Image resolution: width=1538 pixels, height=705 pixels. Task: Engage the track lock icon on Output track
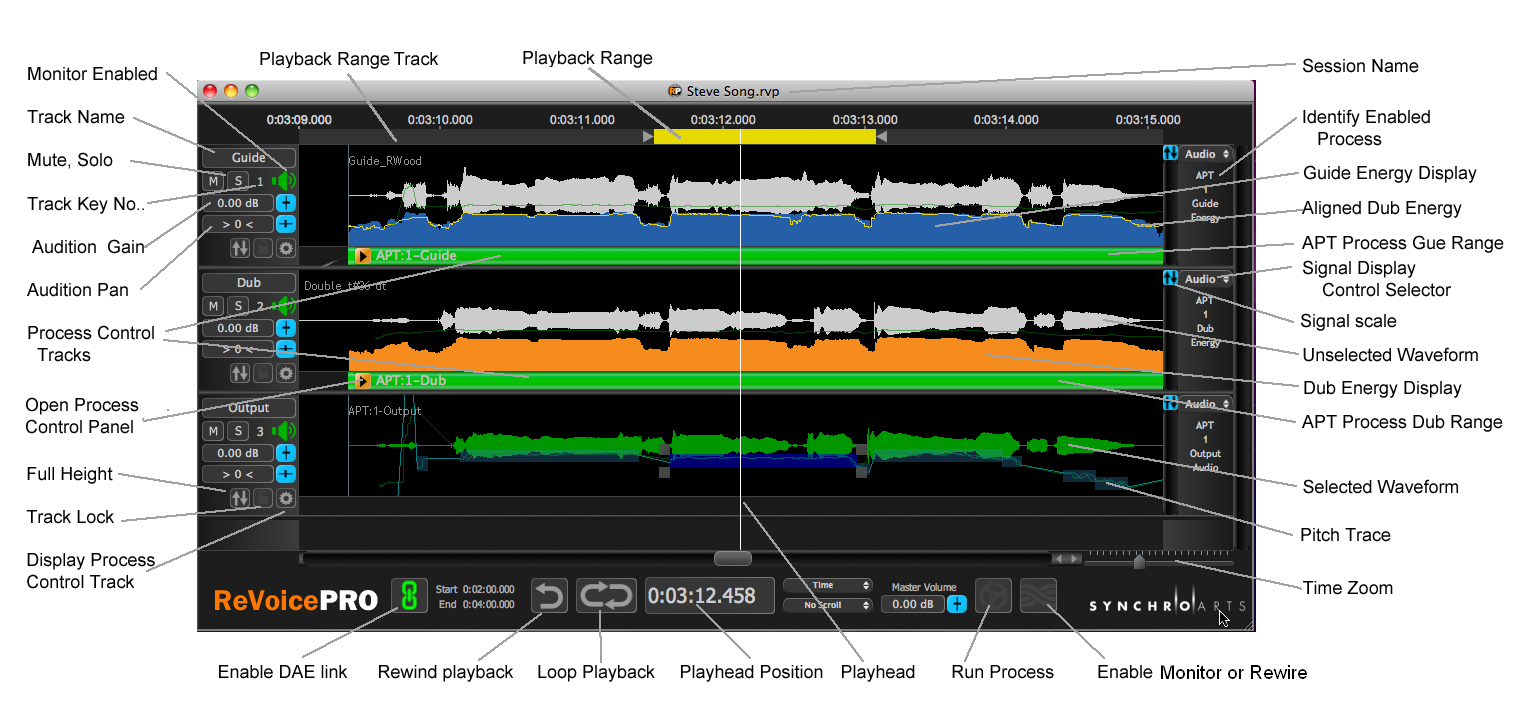[261, 496]
